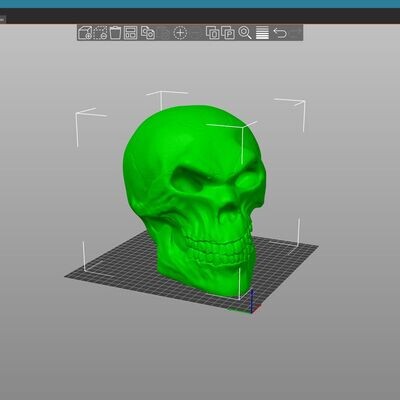The image size is (400, 400).
Task: Split to parts using the 'P' icon
Action: [x=228, y=33]
